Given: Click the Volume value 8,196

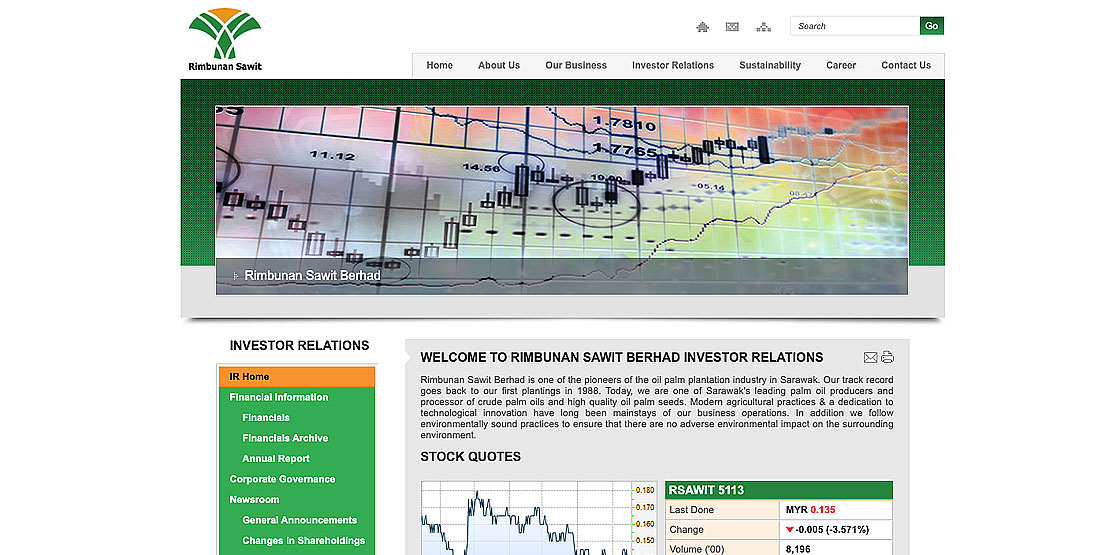Looking at the screenshot, I should (798, 549).
